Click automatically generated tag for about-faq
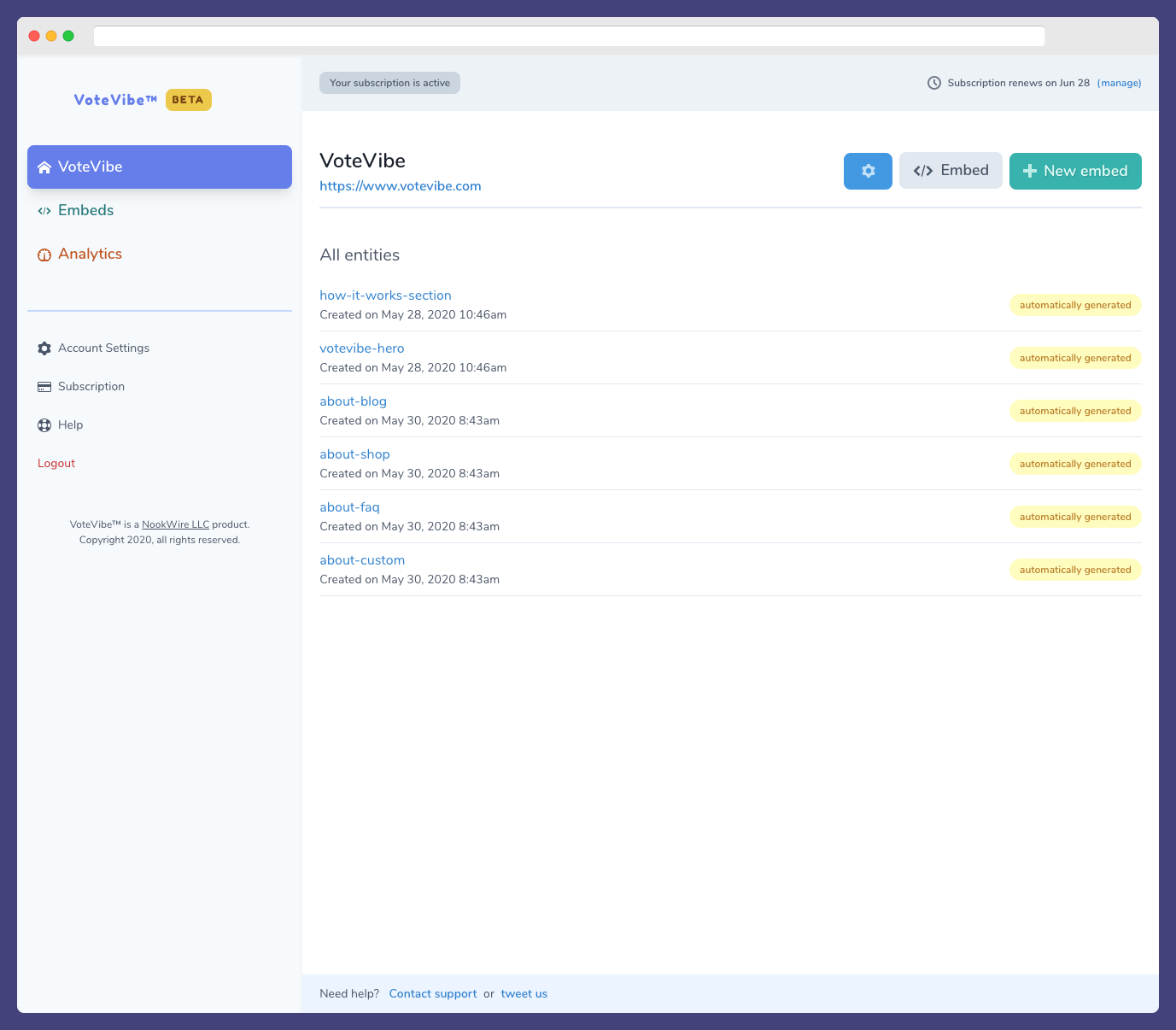 click(x=1075, y=517)
